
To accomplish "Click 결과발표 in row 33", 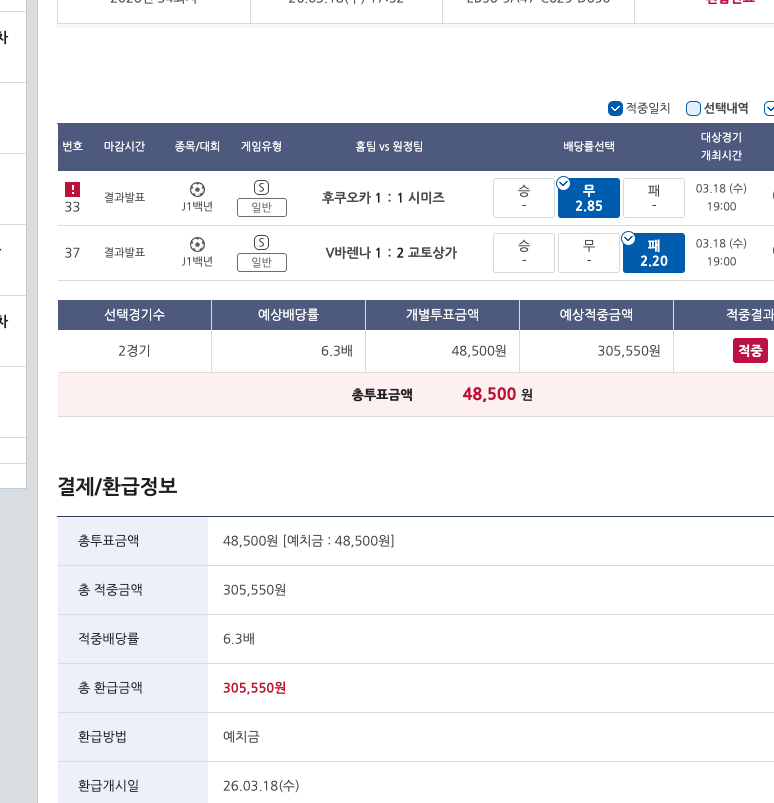I will pos(124,198).
